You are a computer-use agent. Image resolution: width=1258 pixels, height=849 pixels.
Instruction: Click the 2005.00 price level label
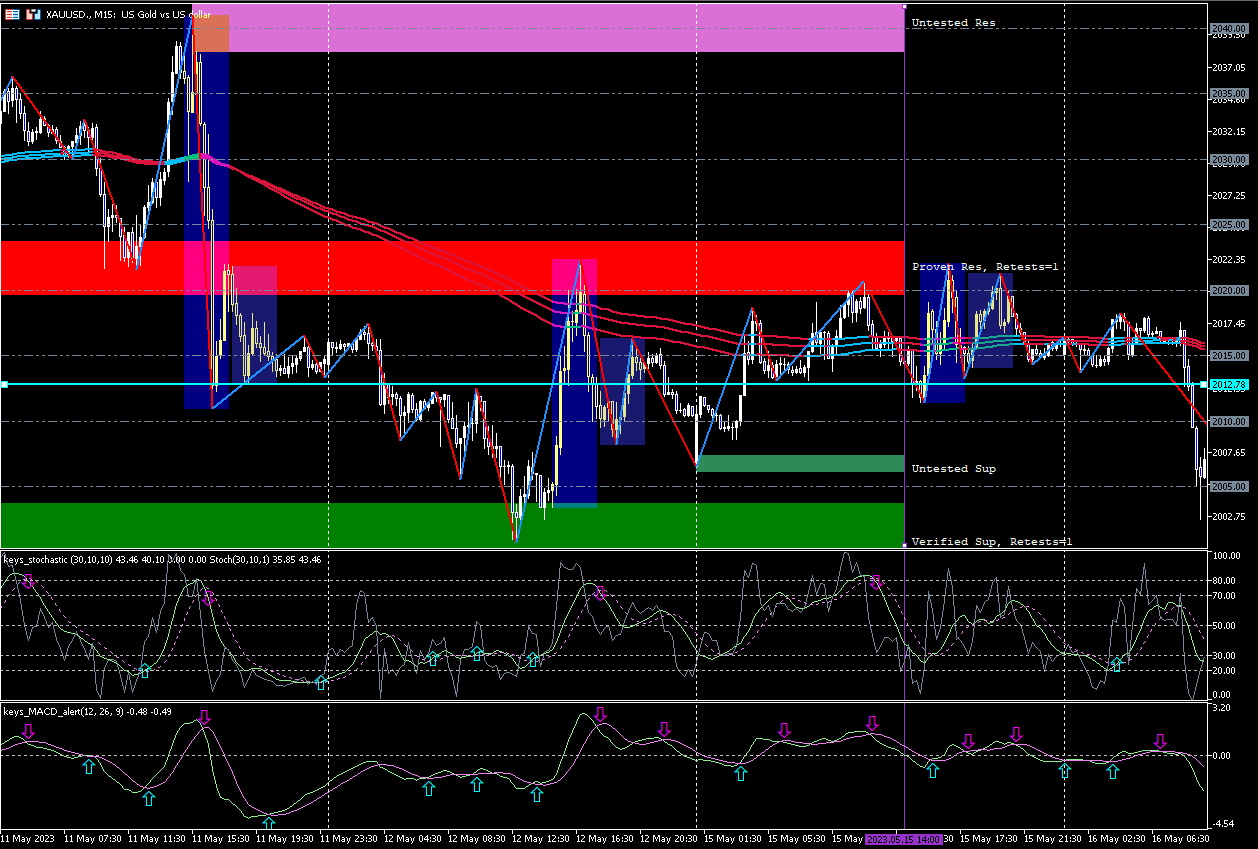[1227, 487]
